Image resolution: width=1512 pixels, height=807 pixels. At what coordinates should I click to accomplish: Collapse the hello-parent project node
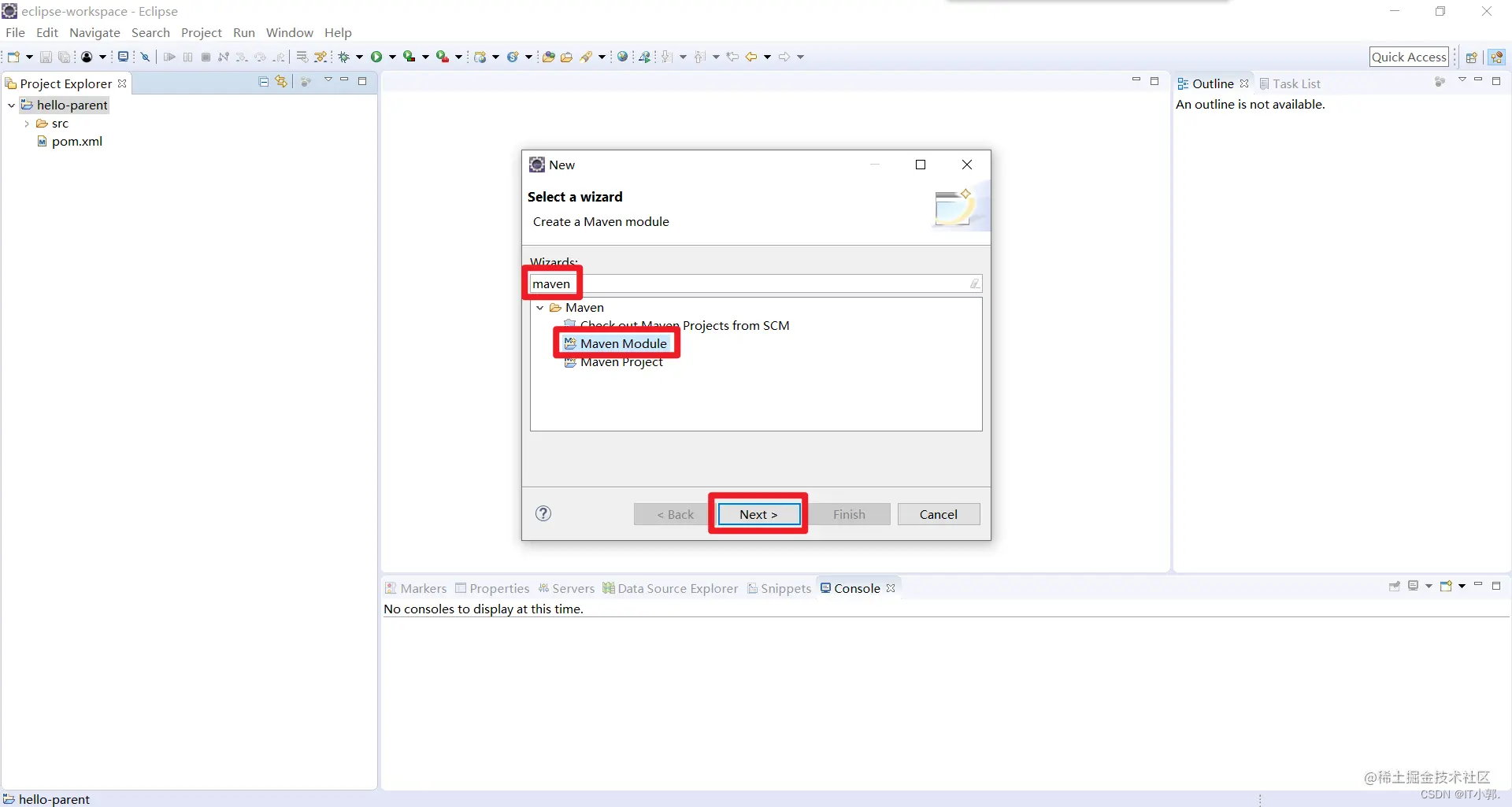[12, 106]
